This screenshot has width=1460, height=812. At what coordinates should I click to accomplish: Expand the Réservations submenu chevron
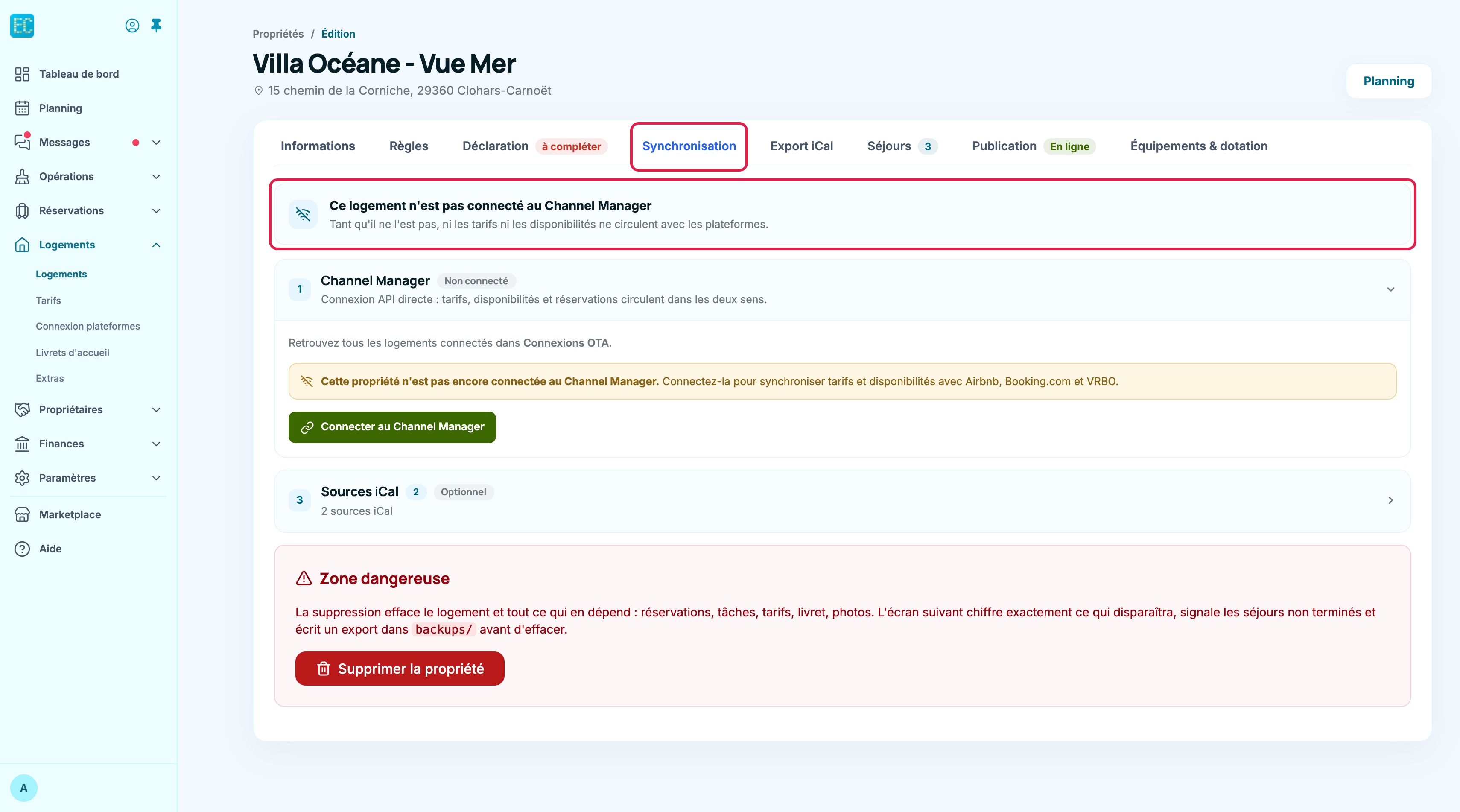pos(156,211)
